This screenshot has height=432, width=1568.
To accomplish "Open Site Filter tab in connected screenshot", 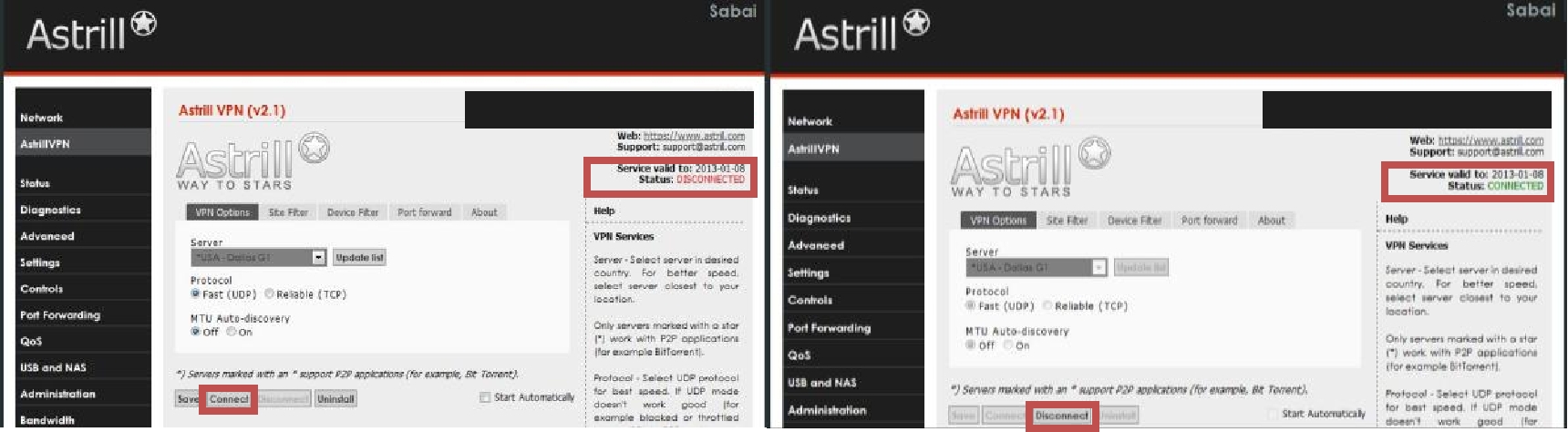I will [x=1067, y=221].
